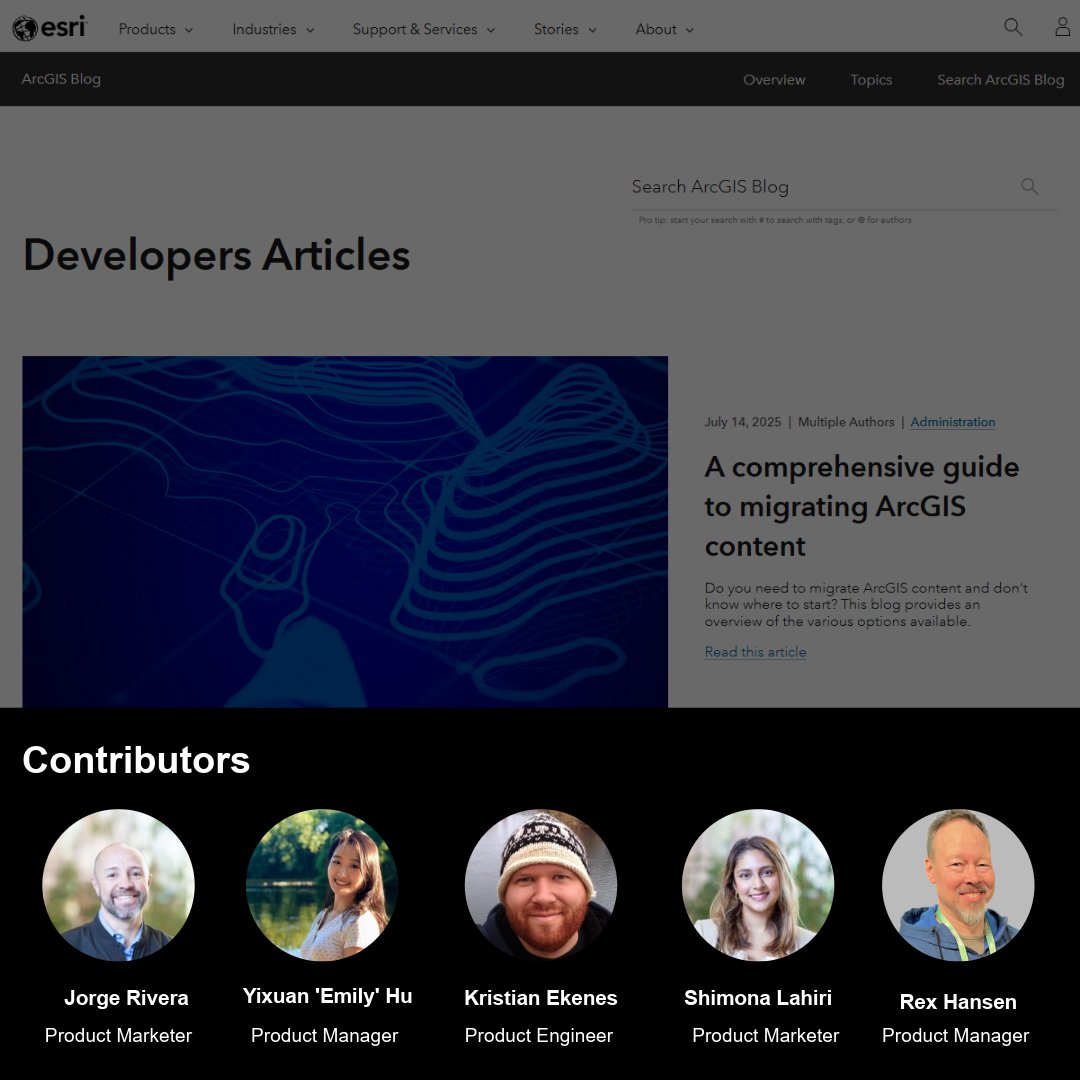Image resolution: width=1080 pixels, height=1080 pixels.
Task: Select the name Kristian Ekenes
Action: tap(541, 998)
